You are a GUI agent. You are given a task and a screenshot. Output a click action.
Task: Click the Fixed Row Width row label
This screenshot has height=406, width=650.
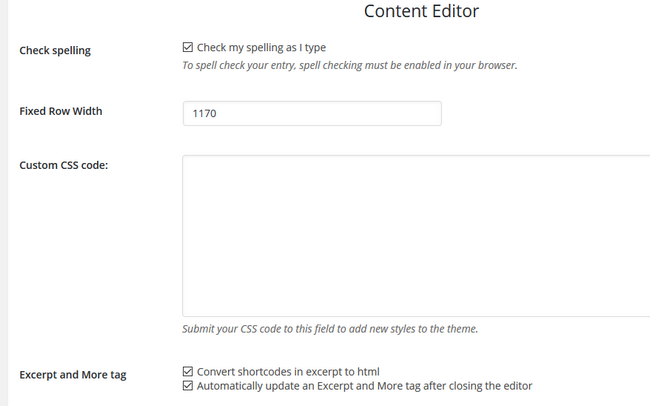tap(61, 111)
